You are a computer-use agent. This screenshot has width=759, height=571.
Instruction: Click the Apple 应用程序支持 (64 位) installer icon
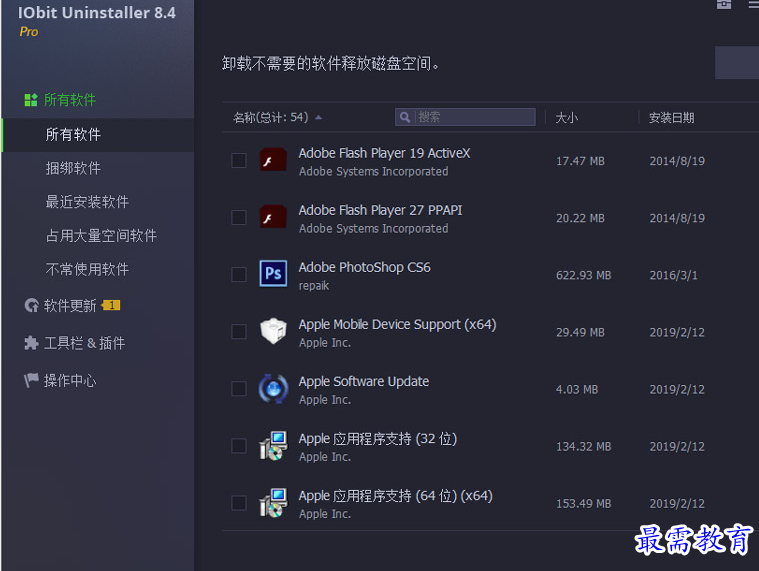[x=273, y=503]
